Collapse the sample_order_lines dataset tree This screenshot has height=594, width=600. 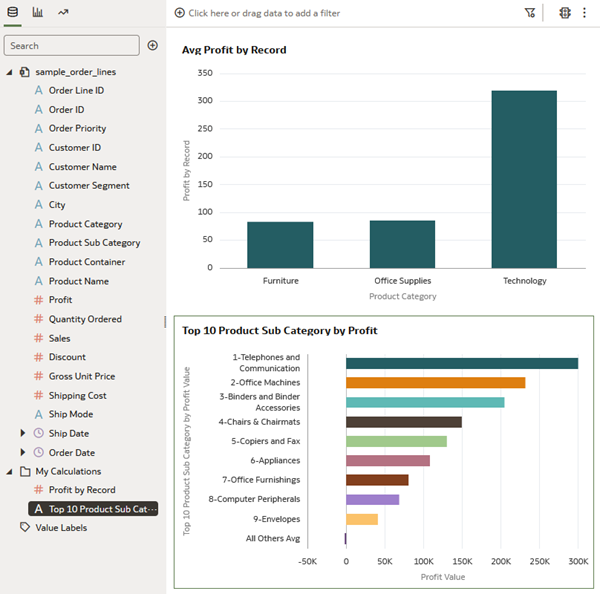[9, 72]
